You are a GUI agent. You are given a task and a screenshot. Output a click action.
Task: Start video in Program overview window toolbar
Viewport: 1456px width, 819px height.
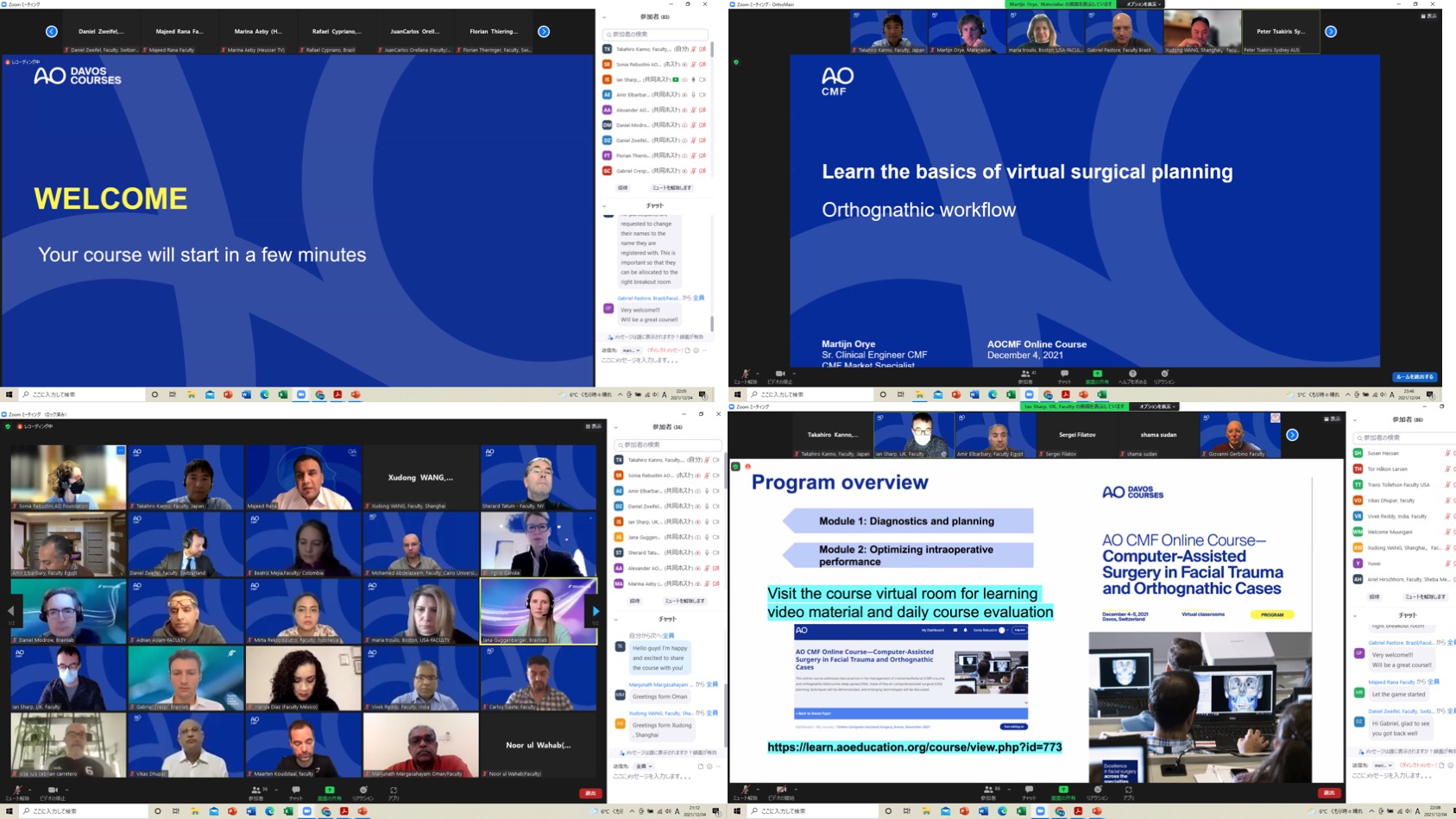[x=782, y=792]
